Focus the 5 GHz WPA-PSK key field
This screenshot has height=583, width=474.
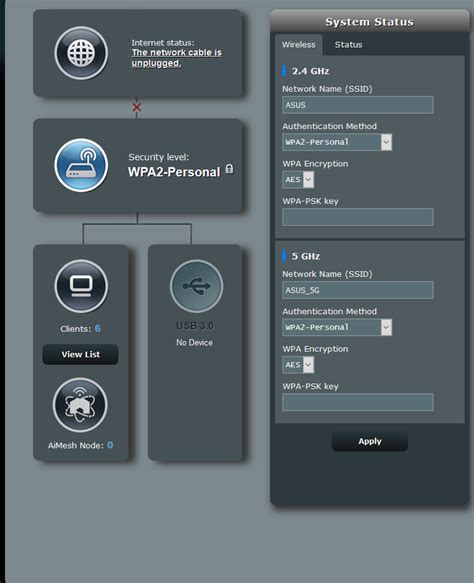click(x=358, y=402)
